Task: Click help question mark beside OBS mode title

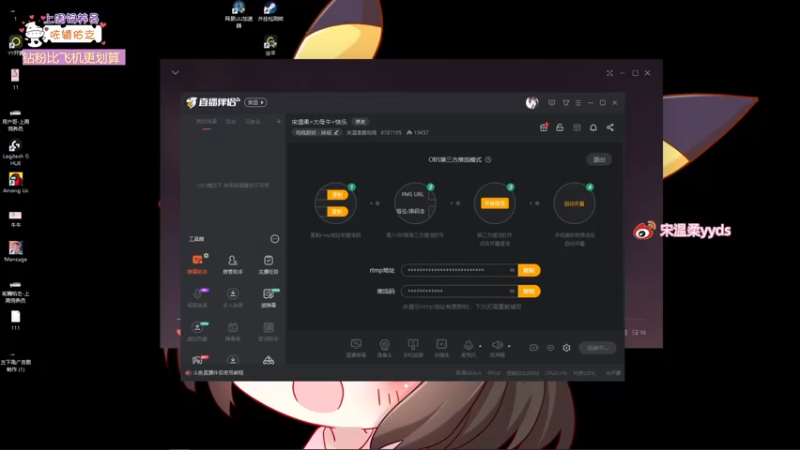Action: tap(488, 160)
